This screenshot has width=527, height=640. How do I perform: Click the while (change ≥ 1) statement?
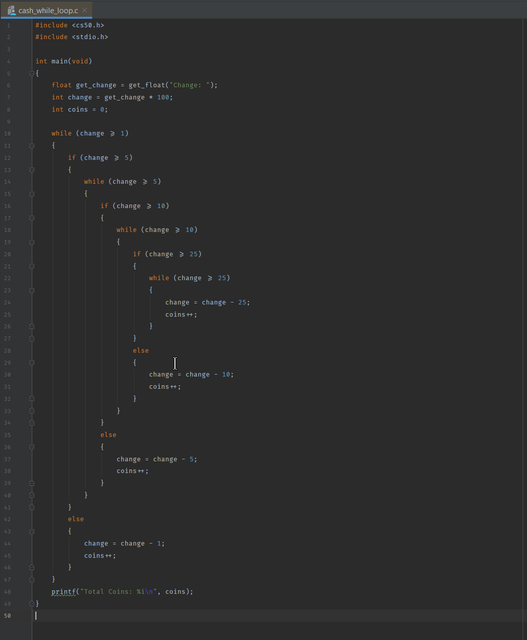tap(90, 133)
